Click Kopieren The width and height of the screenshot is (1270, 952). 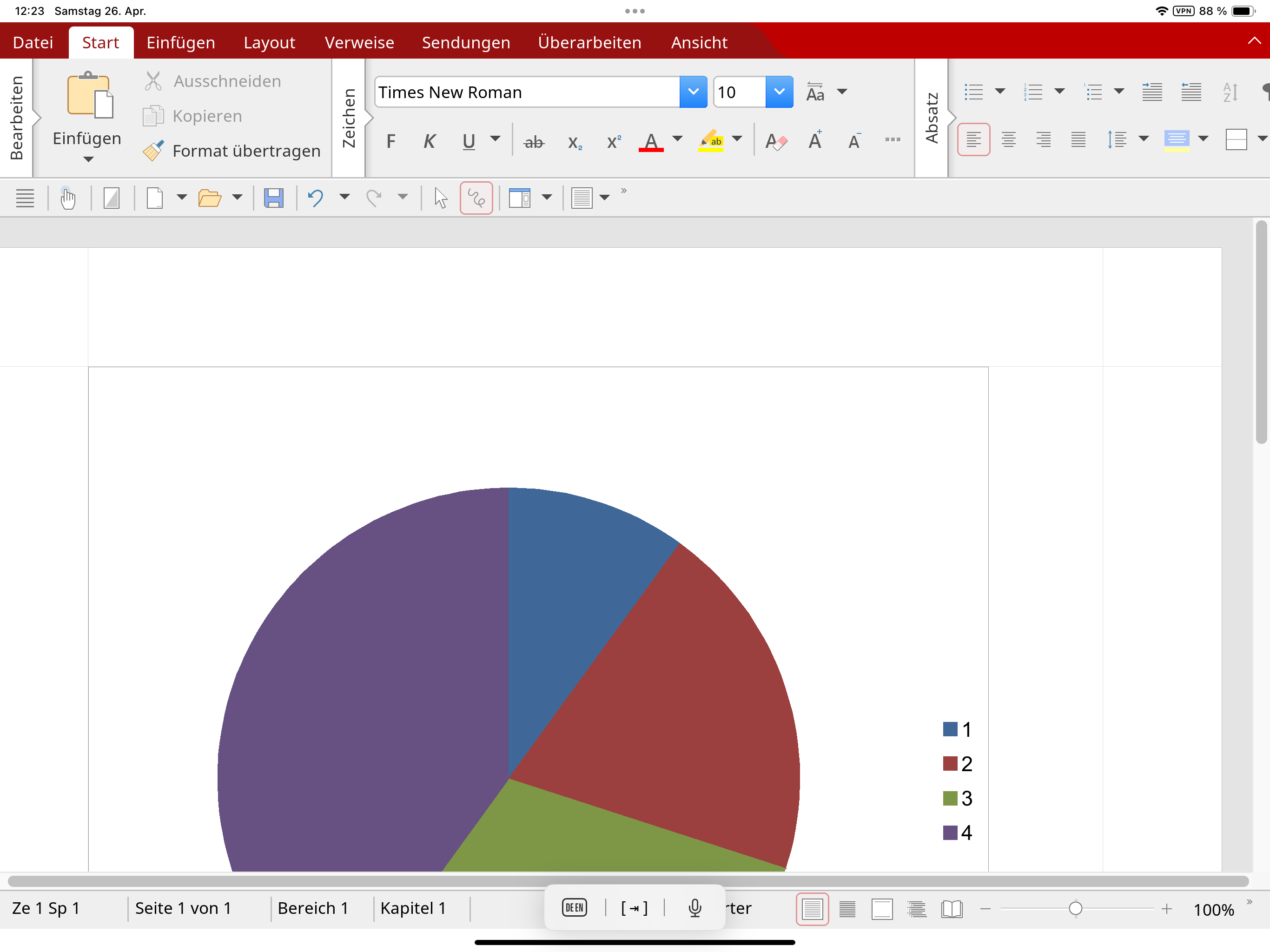tap(193, 116)
